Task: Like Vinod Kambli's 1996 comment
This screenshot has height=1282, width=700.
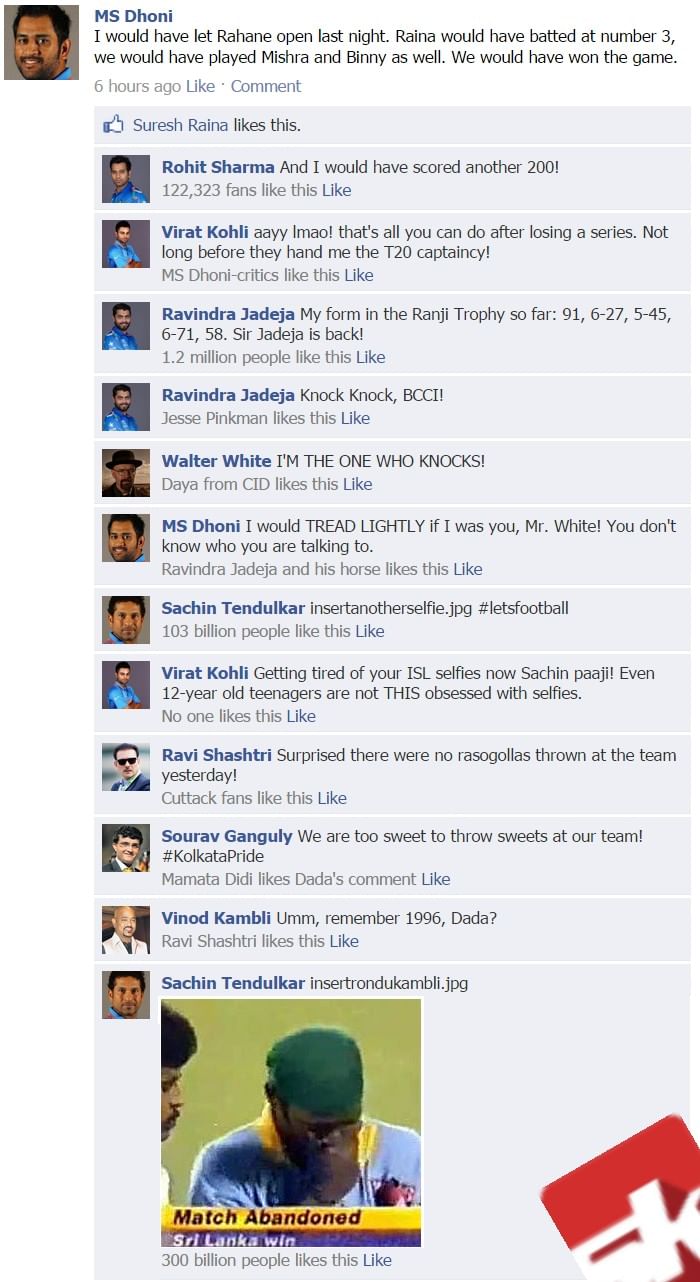Action: (343, 941)
